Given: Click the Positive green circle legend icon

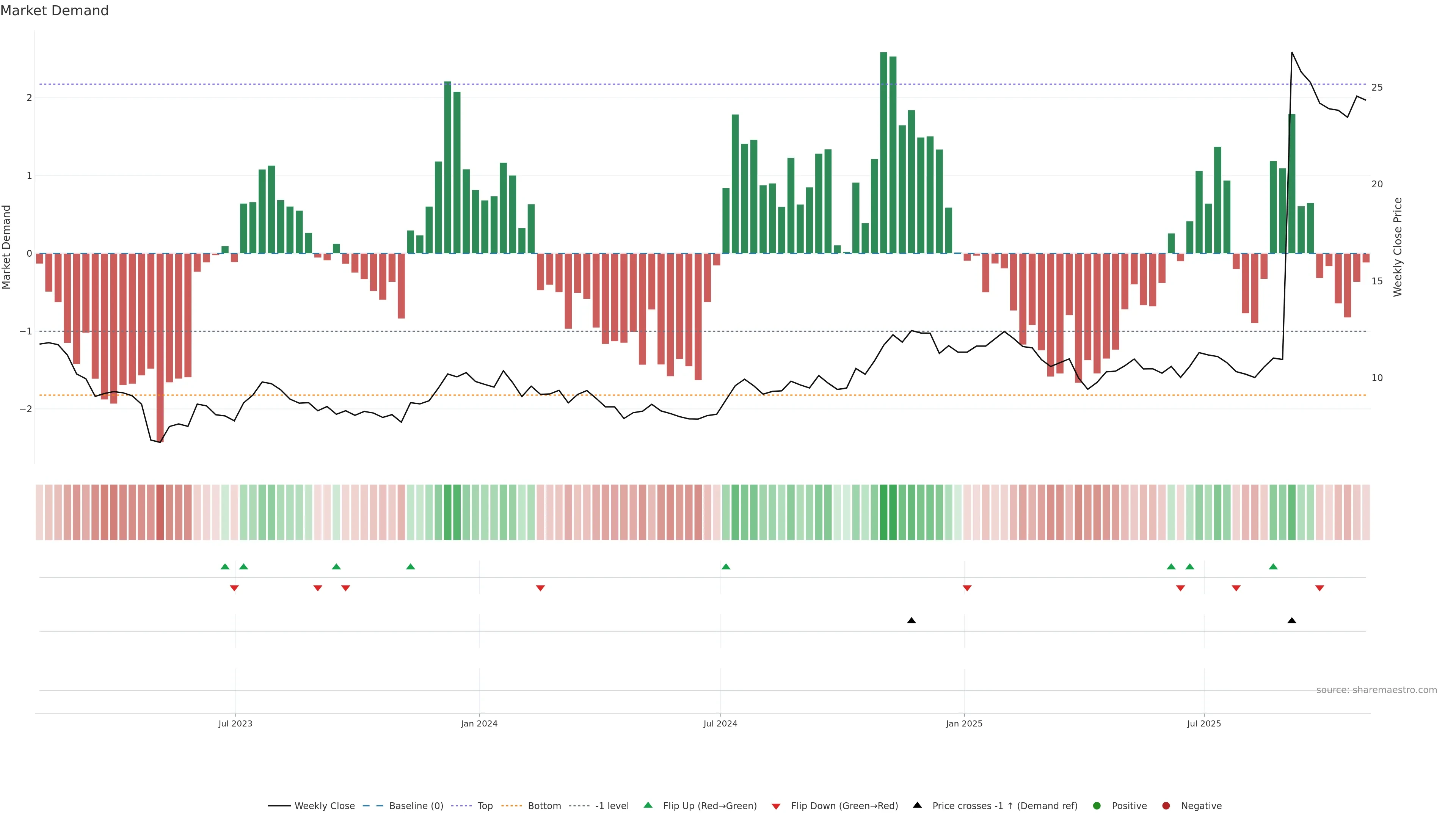Looking at the screenshot, I should (1097, 806).
